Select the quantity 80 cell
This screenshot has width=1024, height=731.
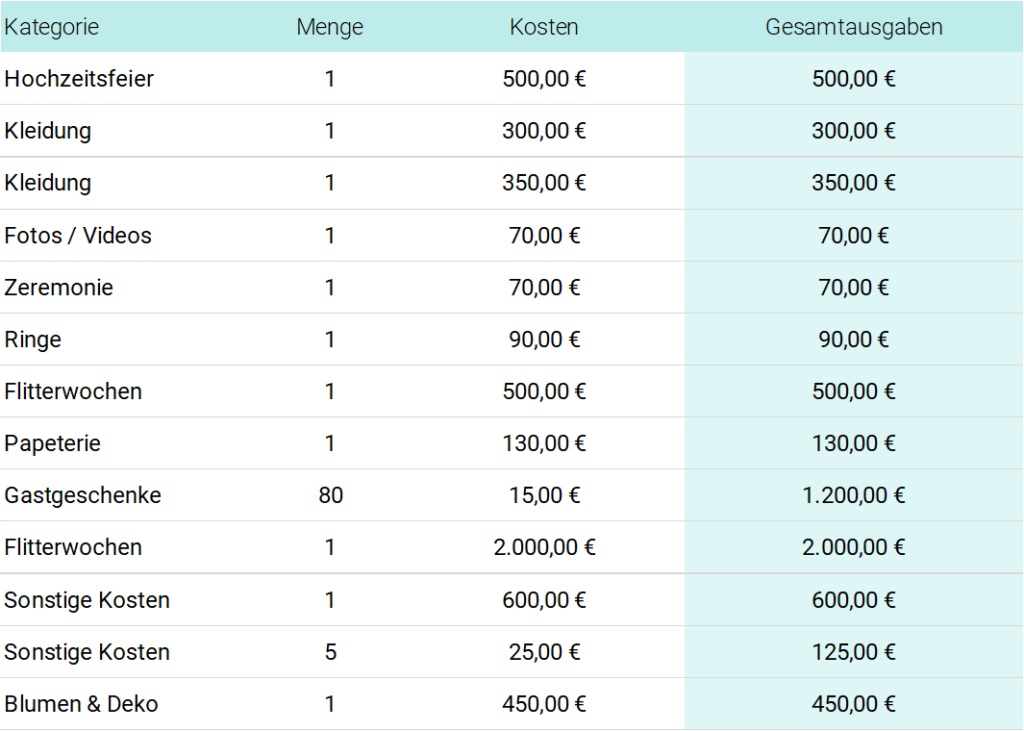coord(330,496)
